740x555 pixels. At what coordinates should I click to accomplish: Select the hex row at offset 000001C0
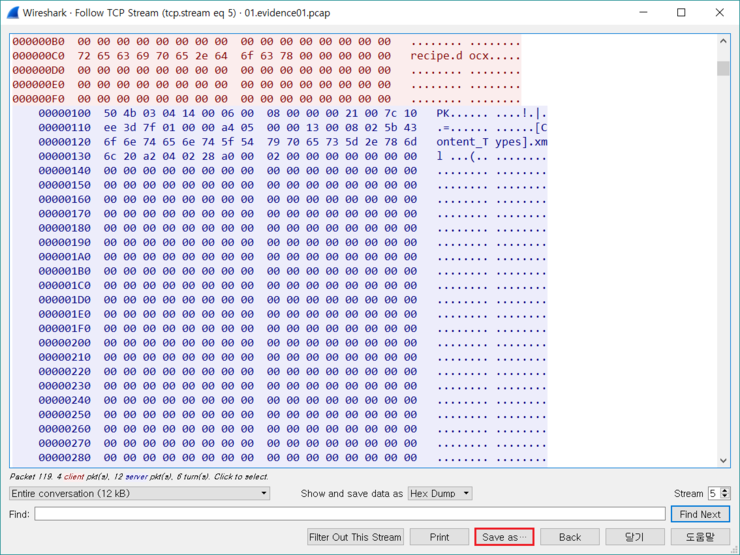[293, 286]
